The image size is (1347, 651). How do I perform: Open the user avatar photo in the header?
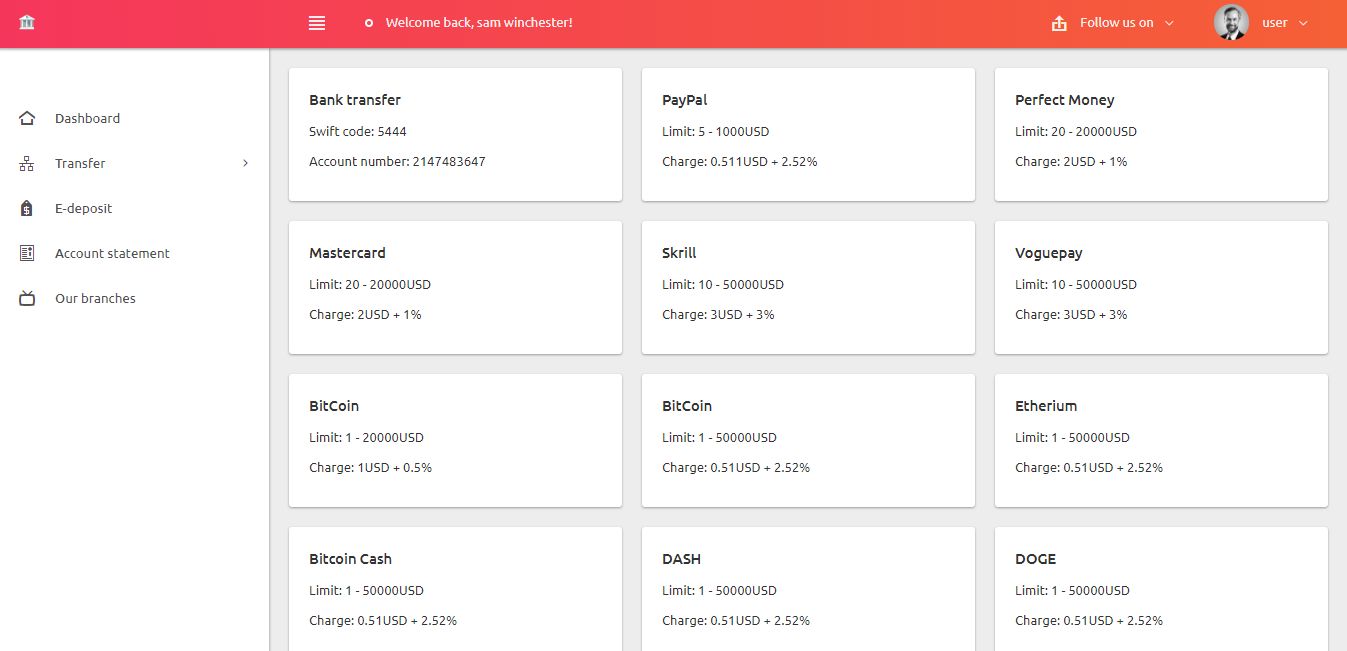point(1230,22)
